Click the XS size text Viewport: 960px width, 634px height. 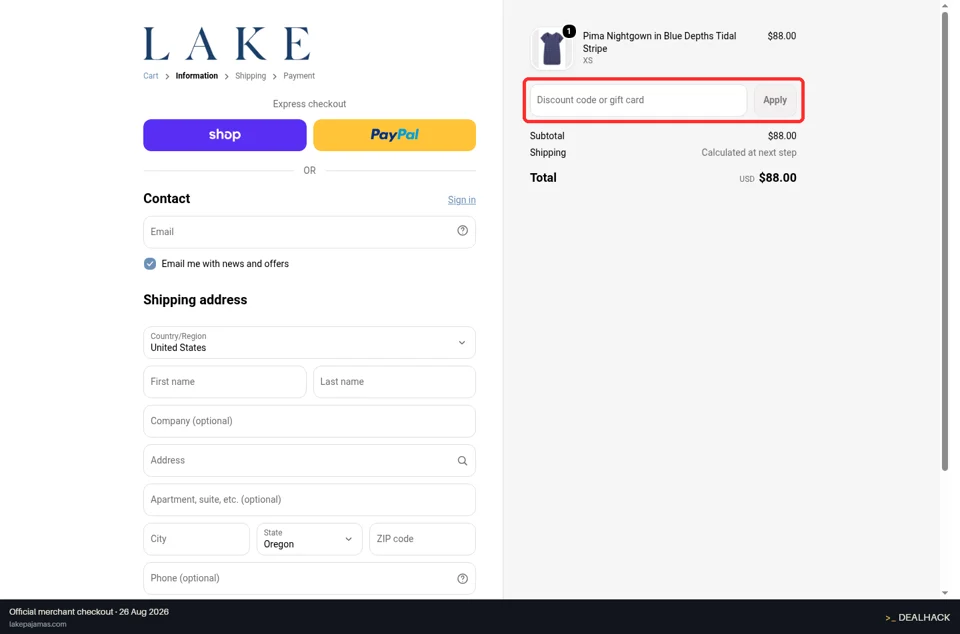point(588,61)
